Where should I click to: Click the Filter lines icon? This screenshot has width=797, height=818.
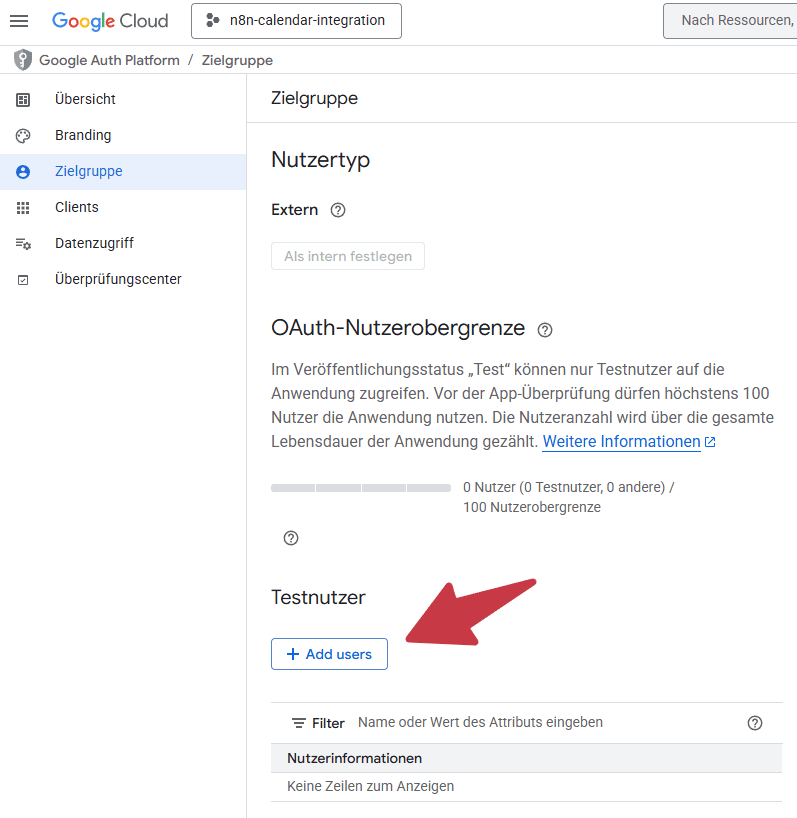pyautogui.click(x=299, y=723)
